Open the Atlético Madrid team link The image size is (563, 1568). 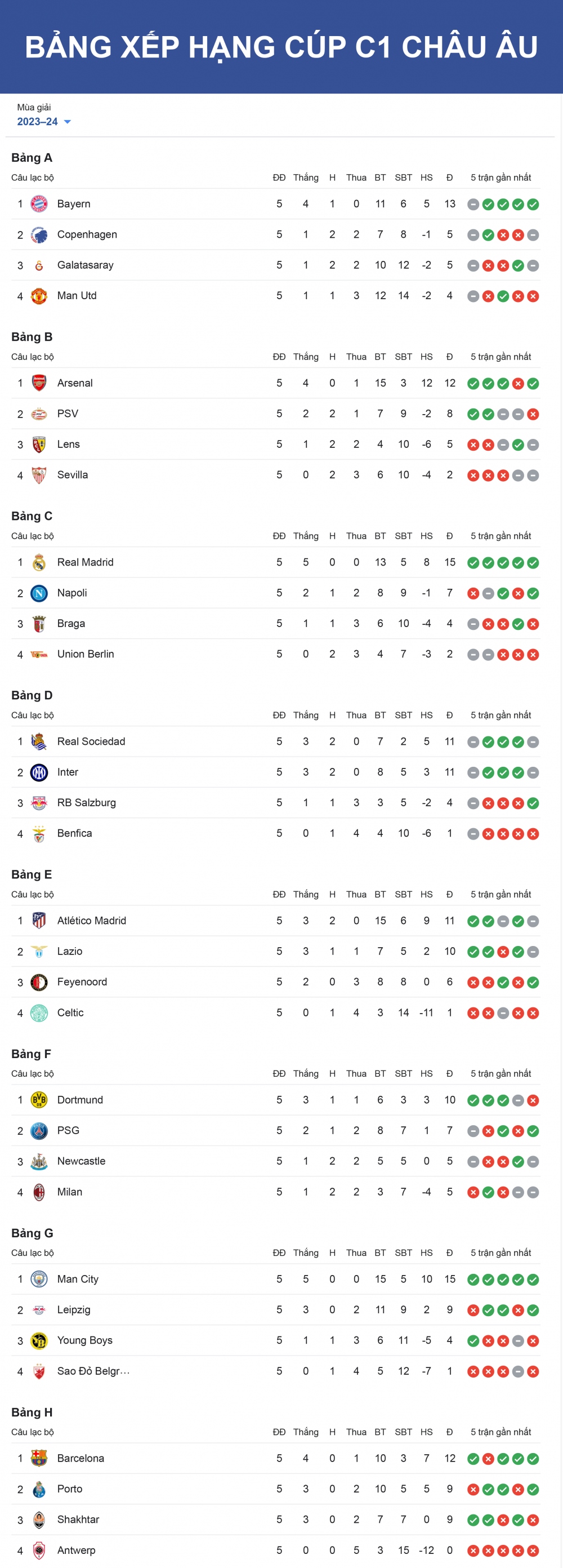(92, 921)
